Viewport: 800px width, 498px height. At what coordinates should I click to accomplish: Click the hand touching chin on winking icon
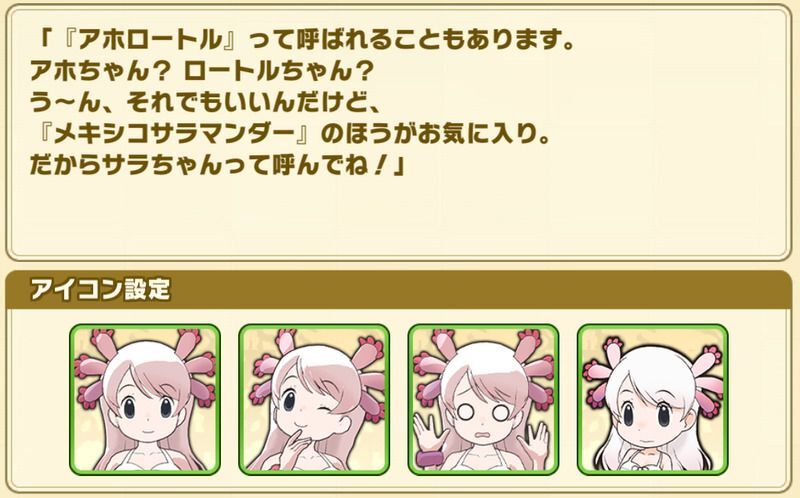(295, 447)
